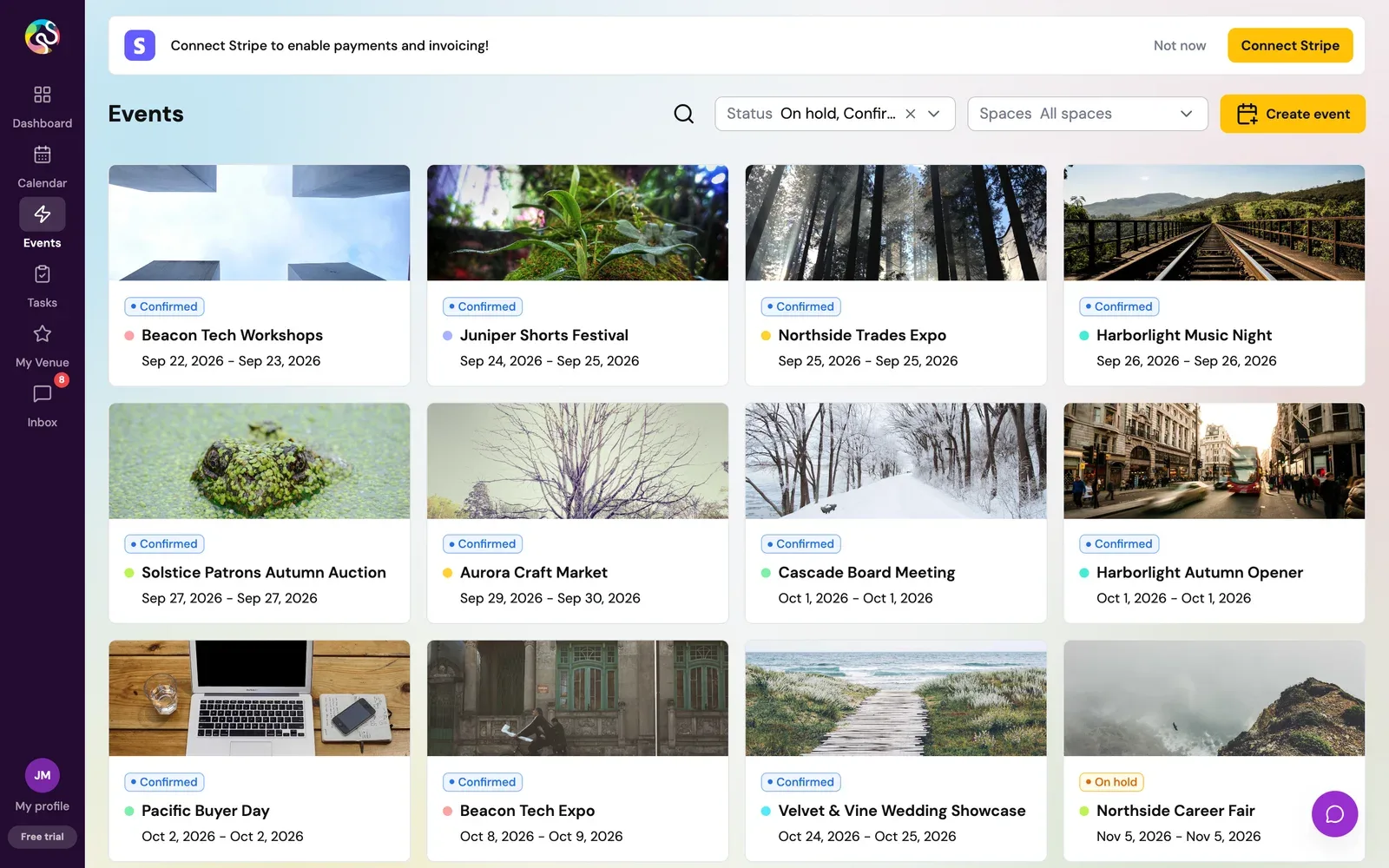Open Aurora Craft Market event title
The height and width of the screenshot is (868, 1389).
[x=534, y=573]
